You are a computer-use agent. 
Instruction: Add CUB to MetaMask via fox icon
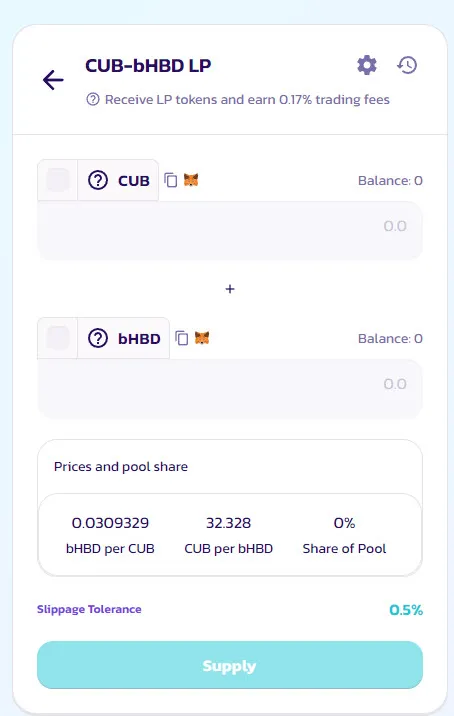[191, 180]
